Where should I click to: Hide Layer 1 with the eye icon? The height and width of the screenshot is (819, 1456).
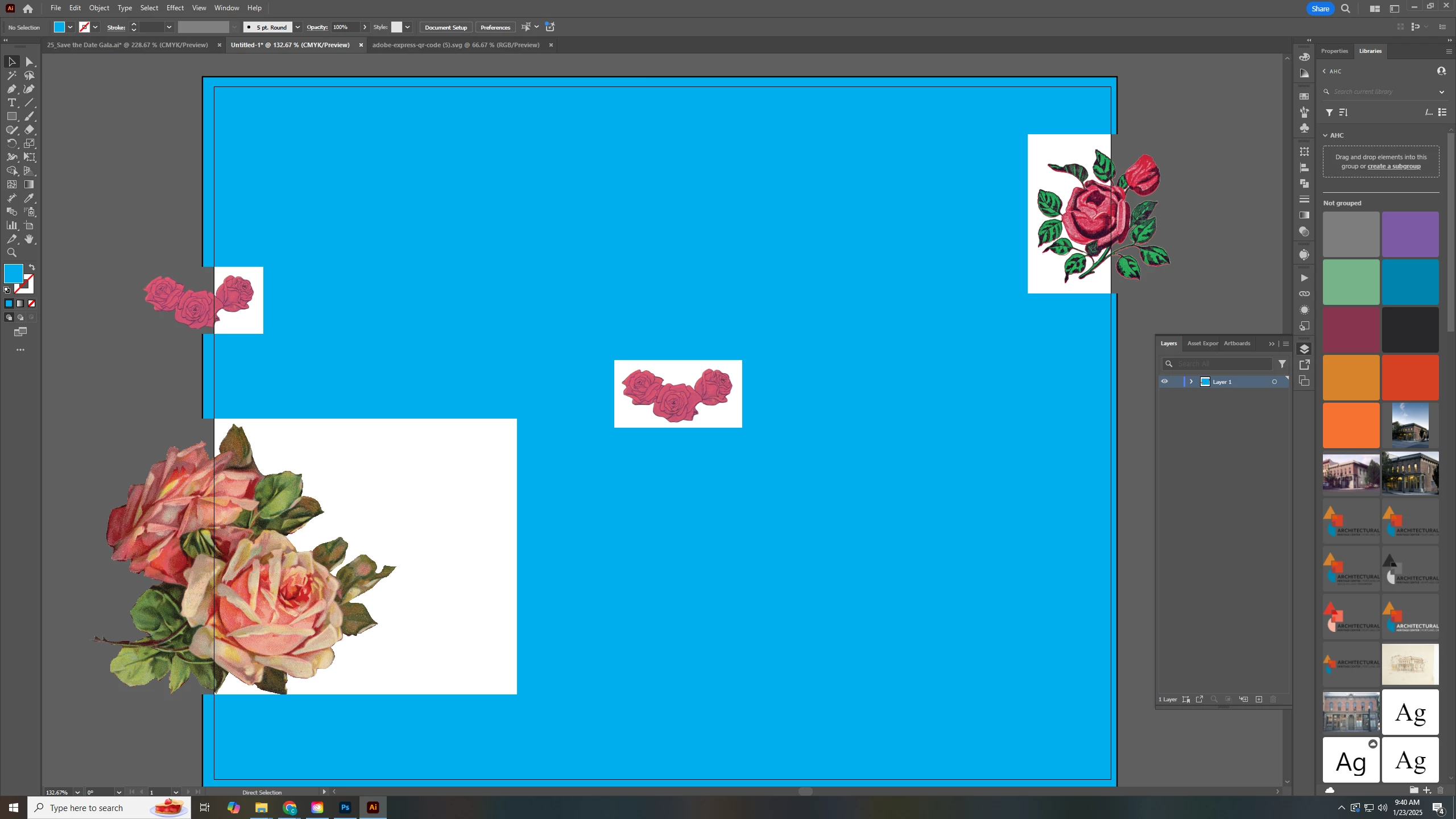click(1164, 382)
